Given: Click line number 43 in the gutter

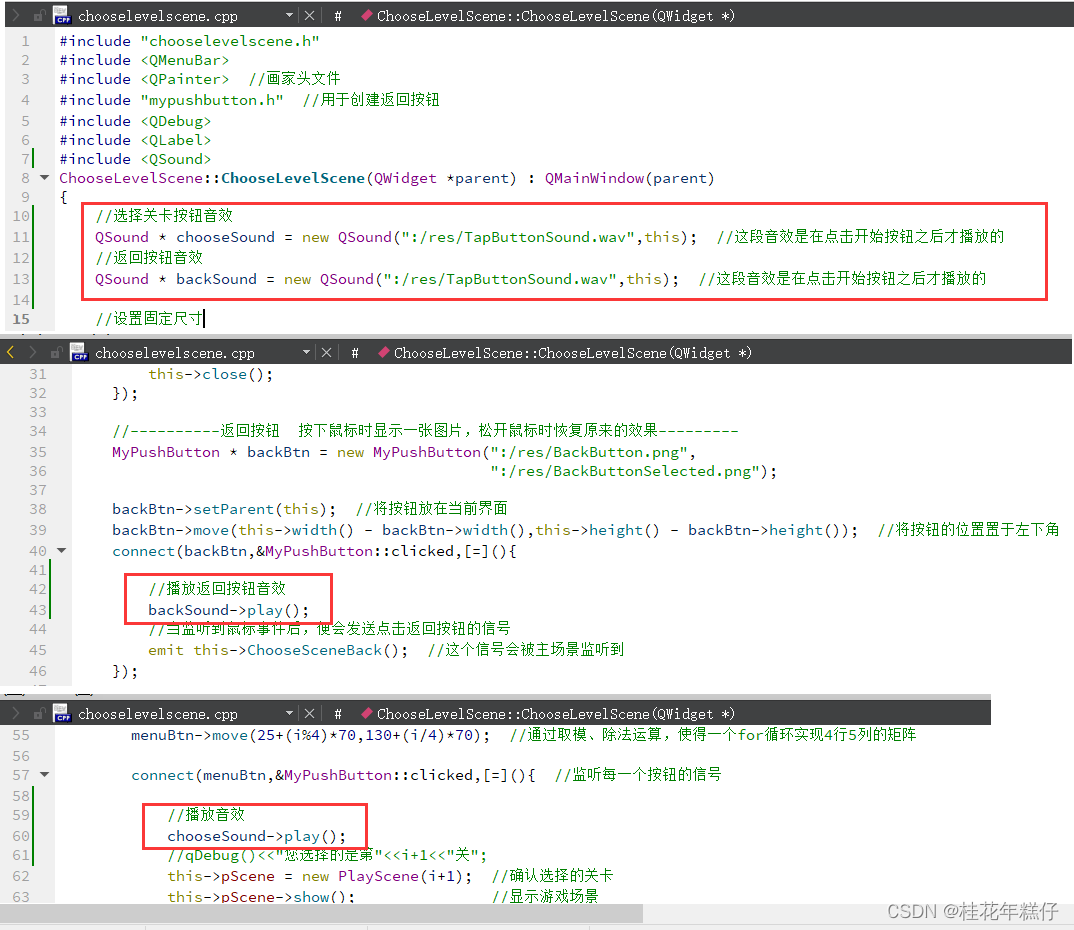Looking at the screenshot, I should tap(38, 609).
